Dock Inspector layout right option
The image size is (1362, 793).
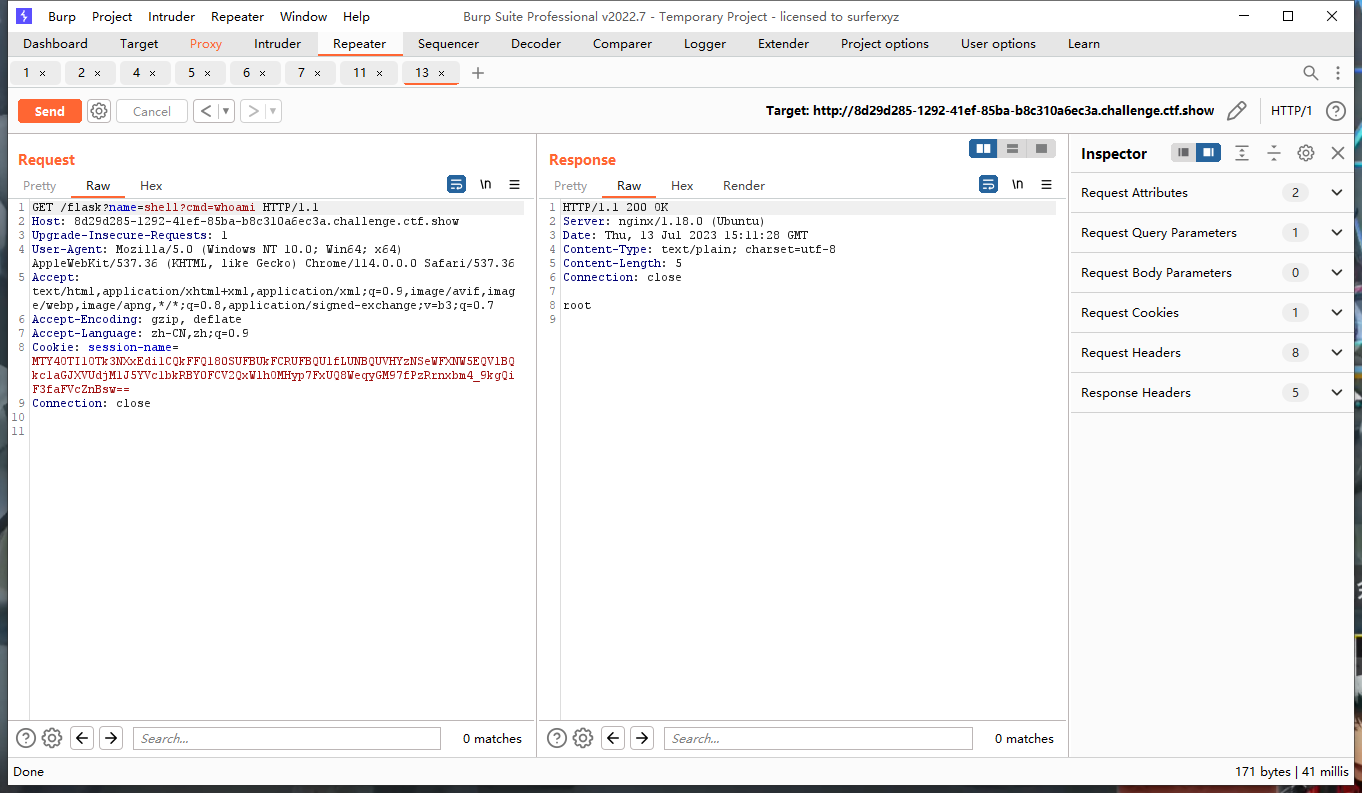(1209, 152)
